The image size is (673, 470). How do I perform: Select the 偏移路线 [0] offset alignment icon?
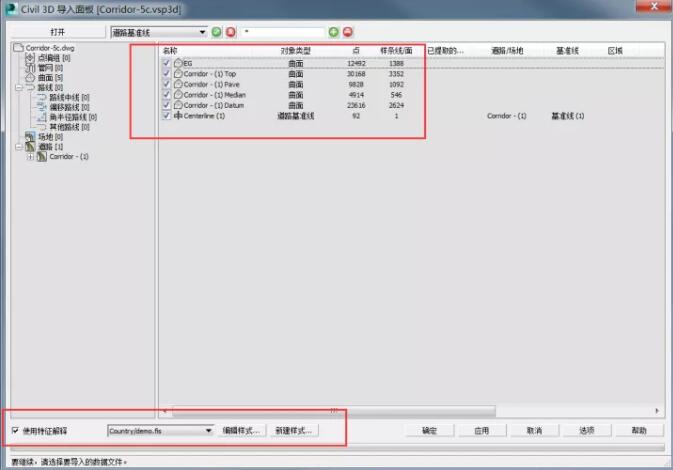[42, 107]
